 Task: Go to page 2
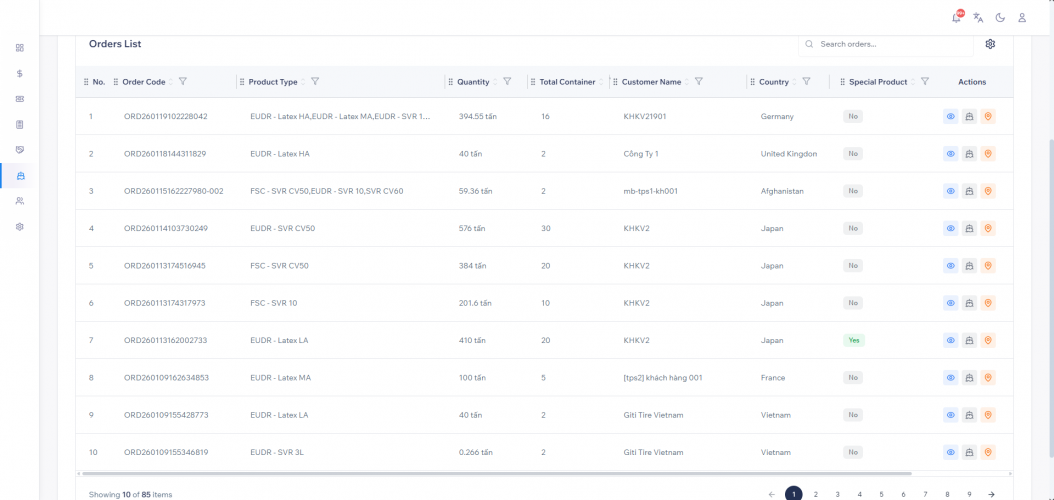(x=815, y=494)
